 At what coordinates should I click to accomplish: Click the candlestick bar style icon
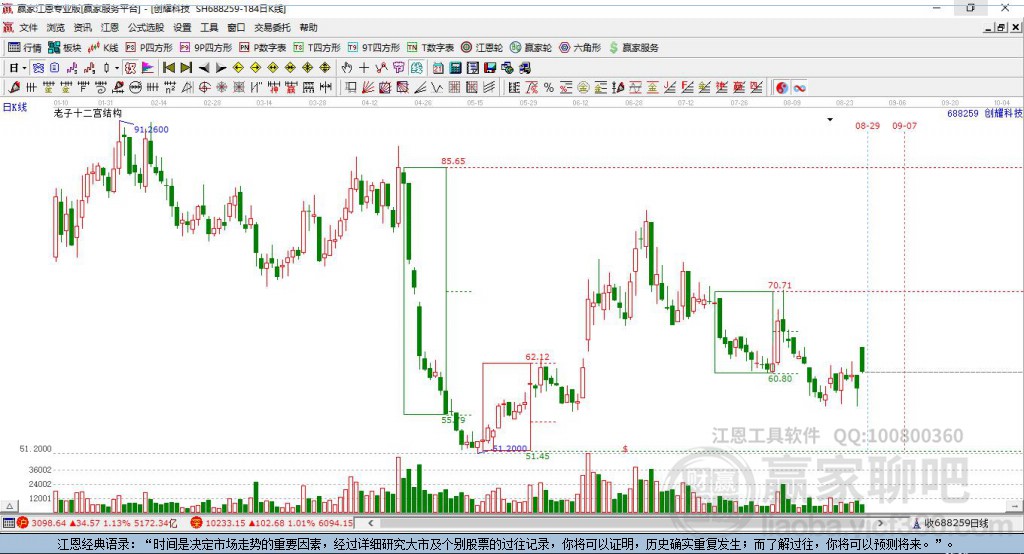tap(106, 67)
